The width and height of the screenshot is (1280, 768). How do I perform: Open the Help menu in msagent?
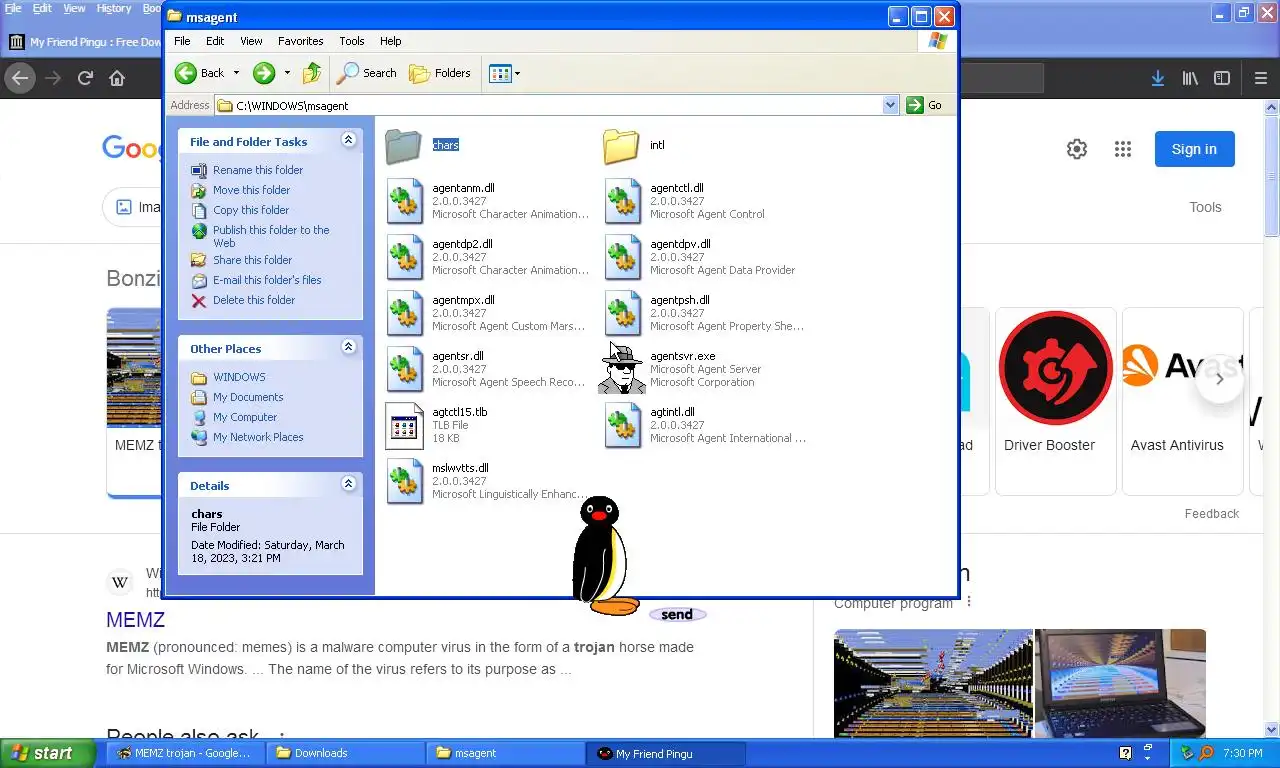pyautogui.click(x=391, y=41)
